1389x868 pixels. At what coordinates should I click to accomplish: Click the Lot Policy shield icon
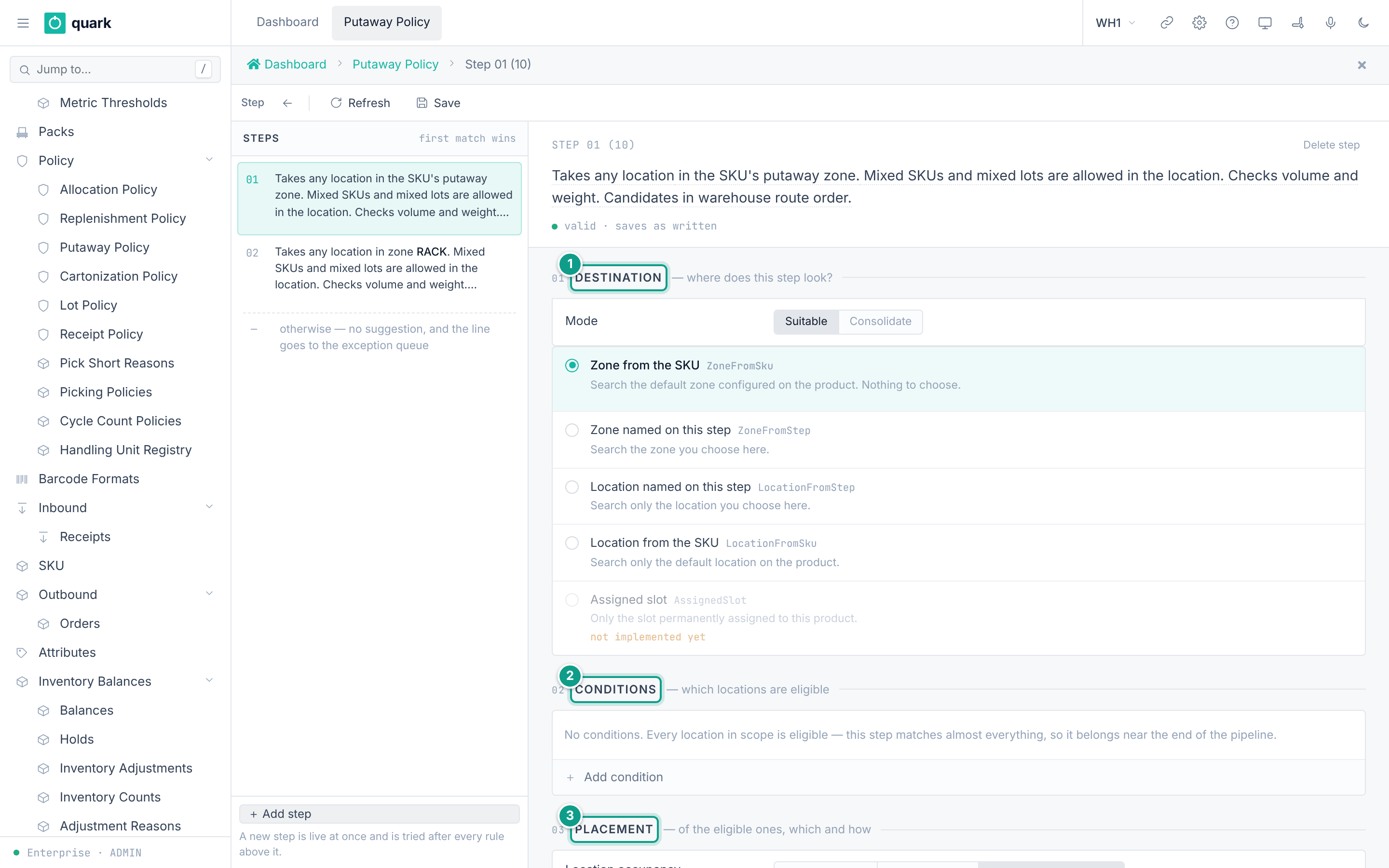coord(43,305)
